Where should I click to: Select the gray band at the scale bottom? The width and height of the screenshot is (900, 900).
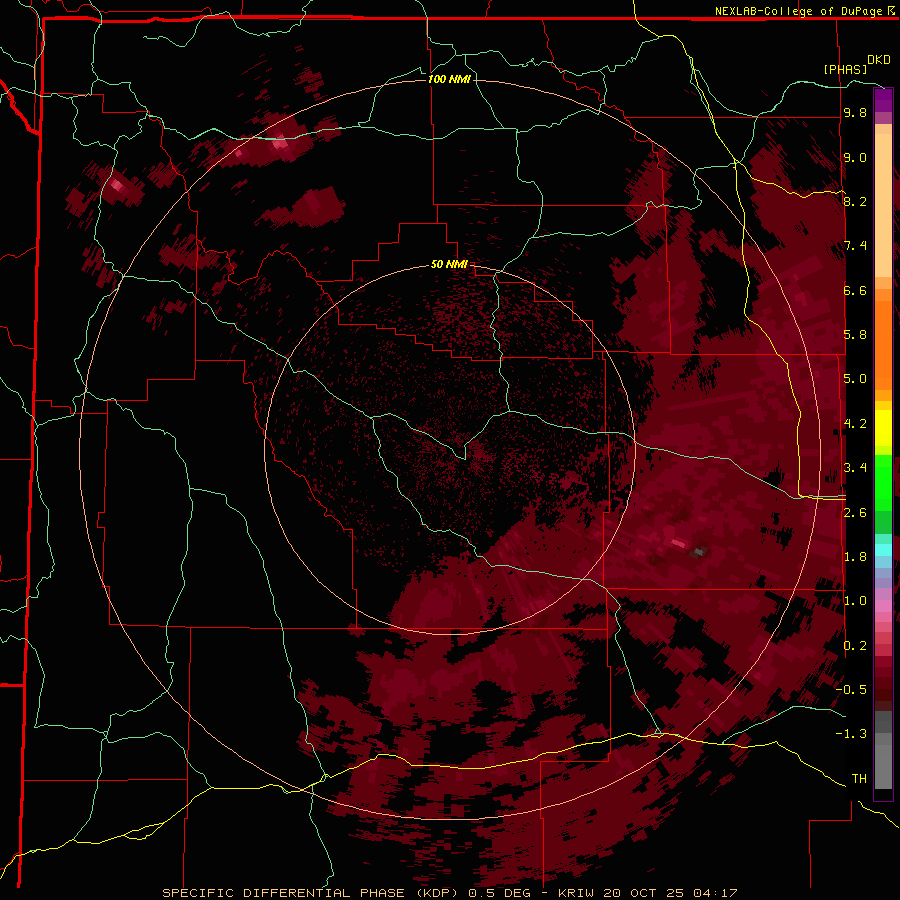(883, 750)
